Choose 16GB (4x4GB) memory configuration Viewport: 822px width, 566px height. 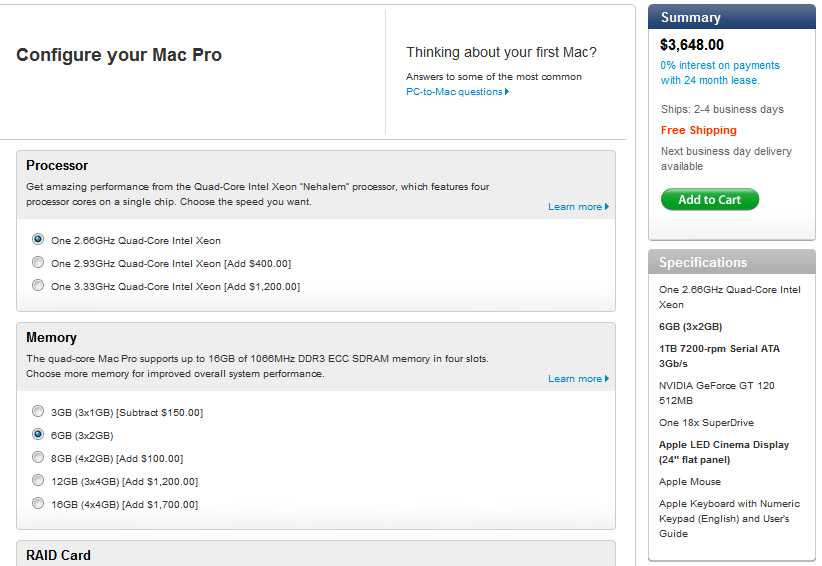coord(38,504)
